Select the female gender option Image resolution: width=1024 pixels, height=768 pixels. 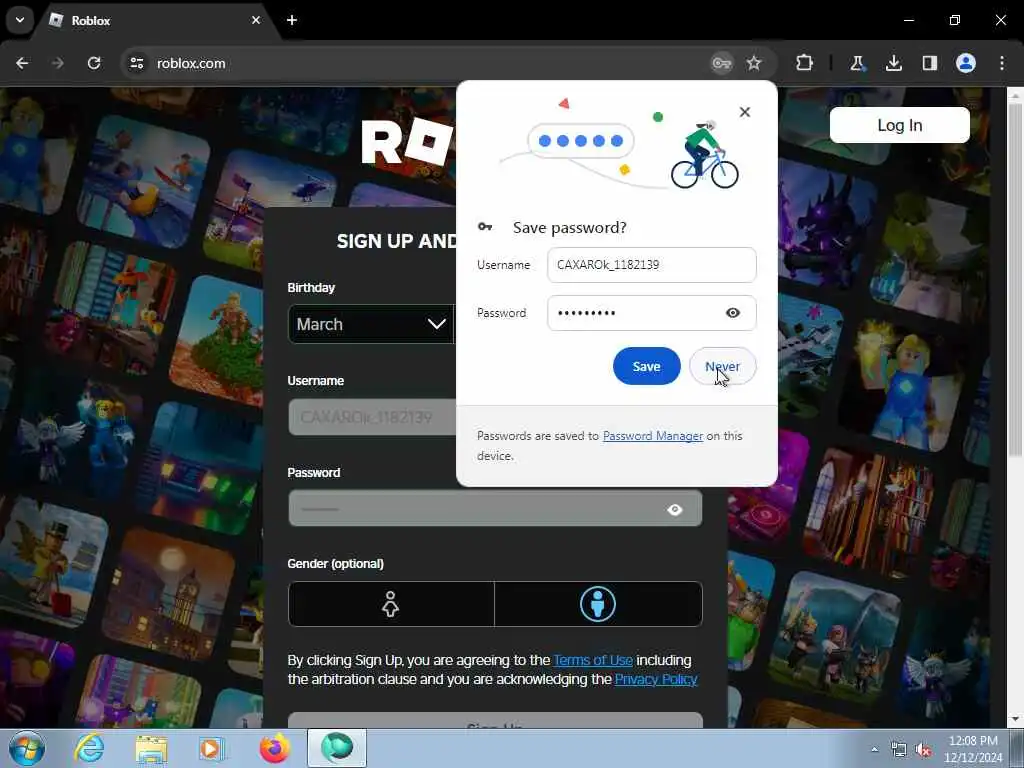point(391,604)
